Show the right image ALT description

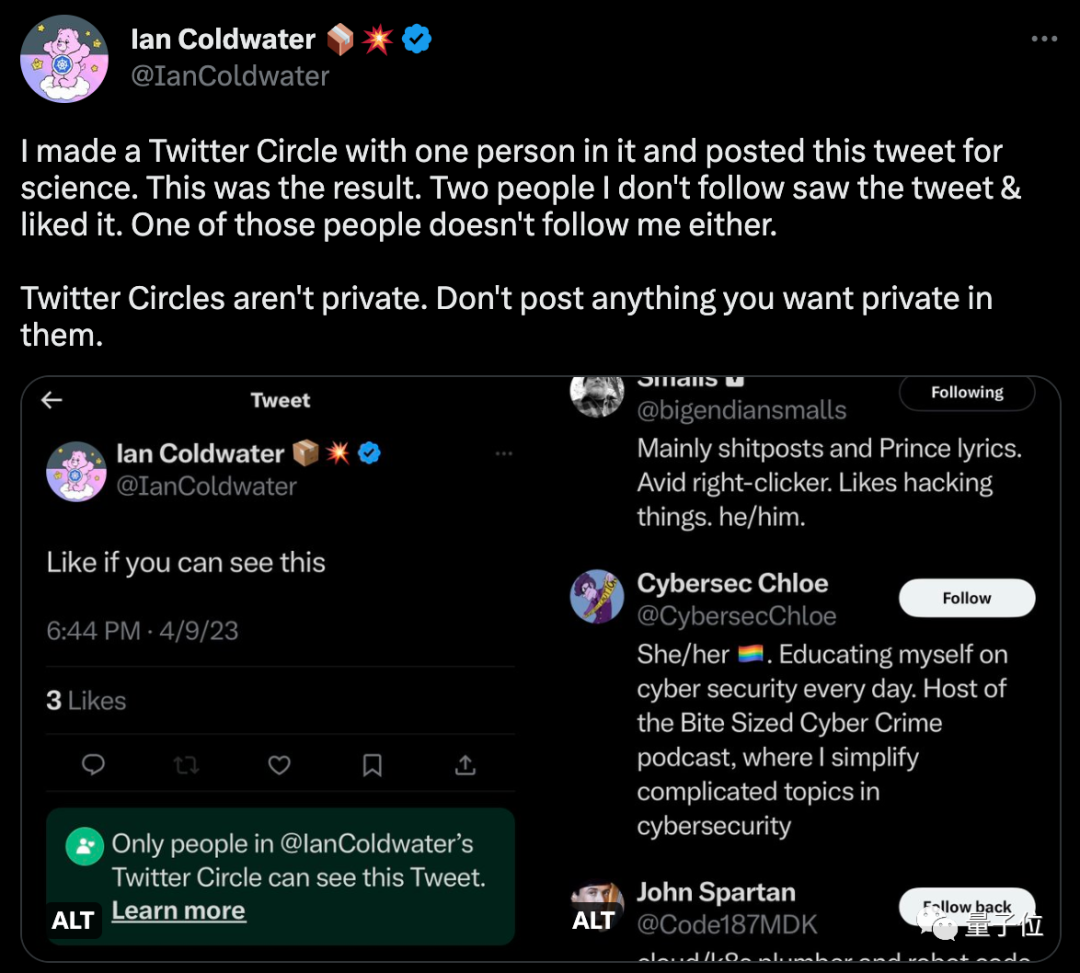click(593, 920)
